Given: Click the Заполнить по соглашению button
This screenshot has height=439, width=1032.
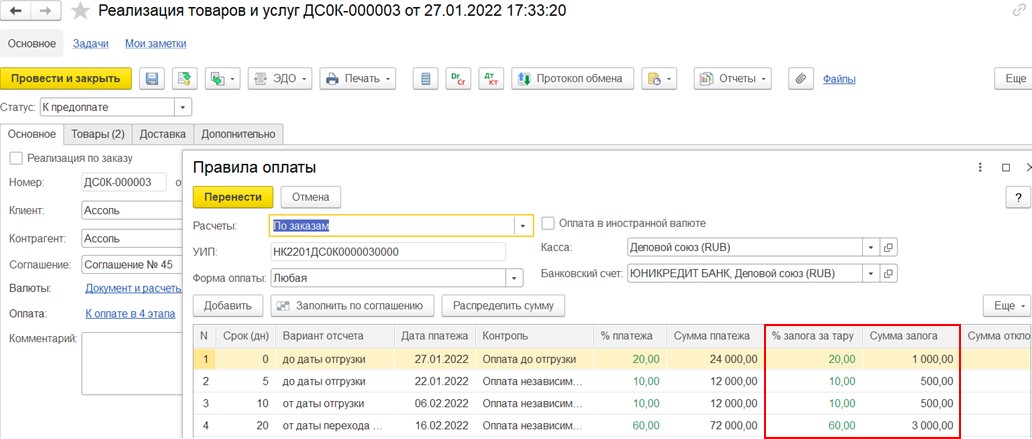Looking at the screenshot, I should click(352, 305).
